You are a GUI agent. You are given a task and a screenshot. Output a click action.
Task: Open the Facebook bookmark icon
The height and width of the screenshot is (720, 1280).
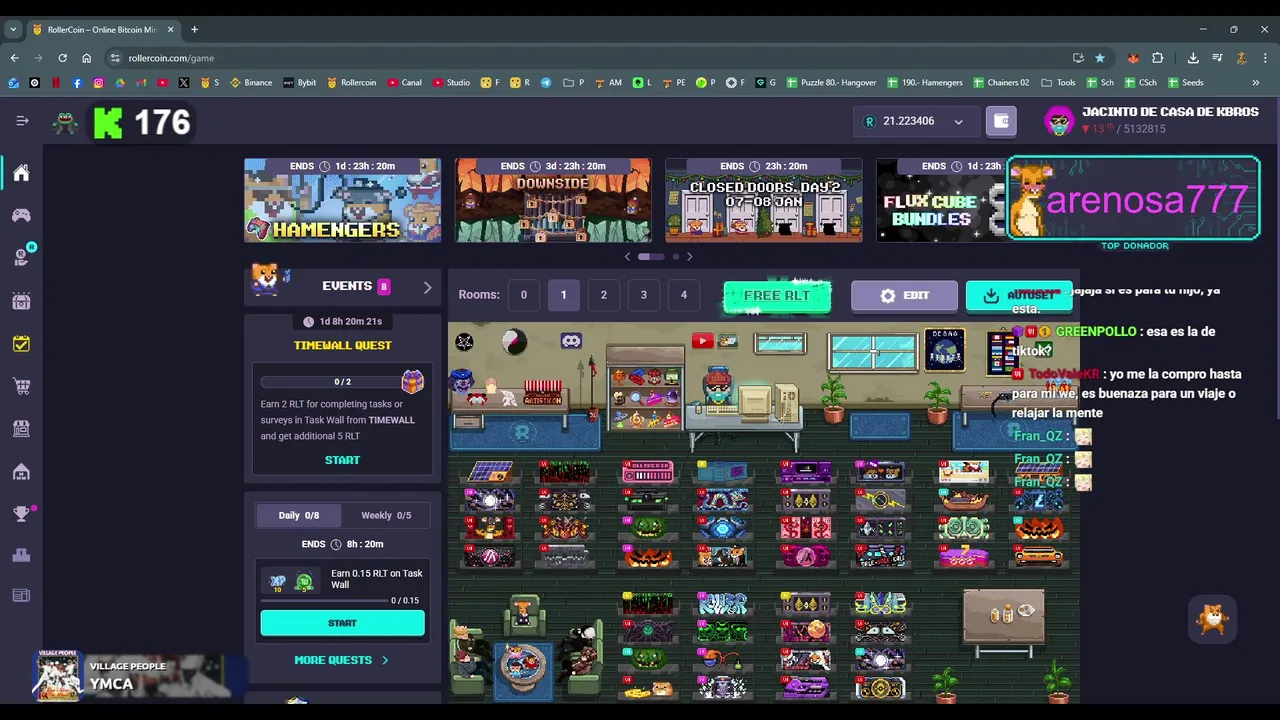coord(77,82)
